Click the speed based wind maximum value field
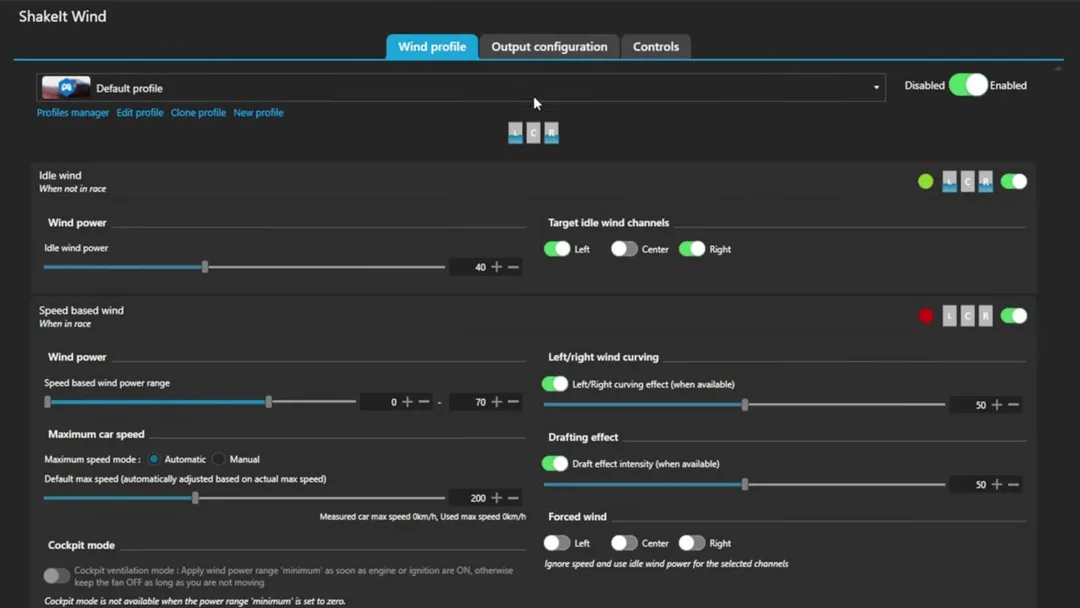 pyautogui.click(x=469, y=401)
